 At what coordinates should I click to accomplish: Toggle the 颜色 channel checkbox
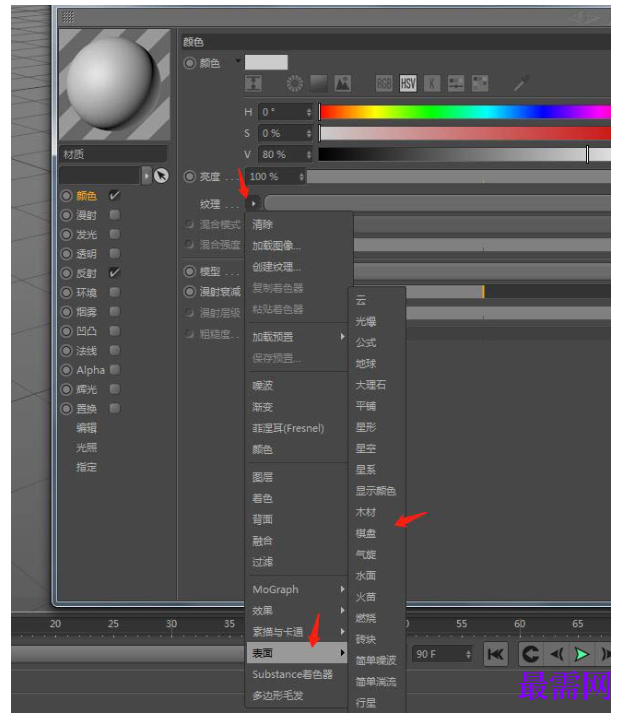click(114, 195)
